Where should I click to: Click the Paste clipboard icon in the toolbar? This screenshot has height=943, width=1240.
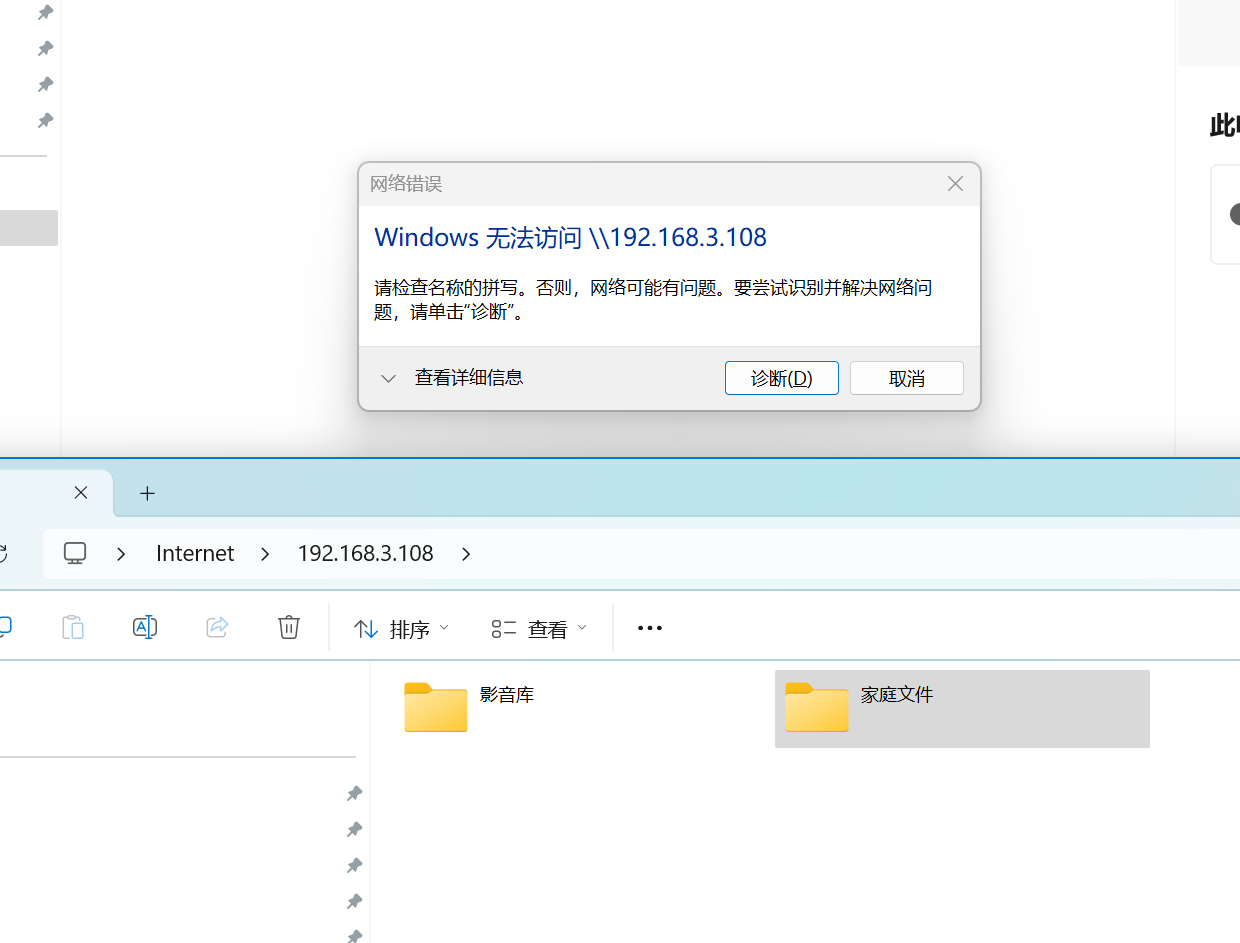pyautogui.click(x=73, y=627)
